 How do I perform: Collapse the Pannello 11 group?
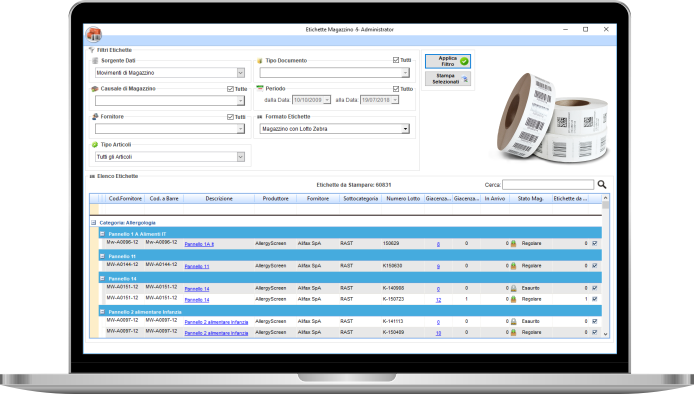click(102, 256)
